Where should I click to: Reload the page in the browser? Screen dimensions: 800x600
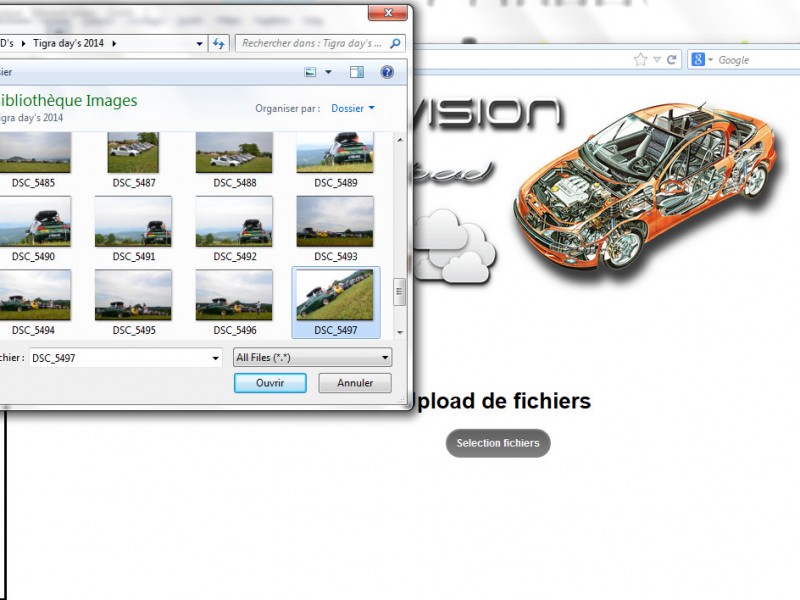point(673,60)
